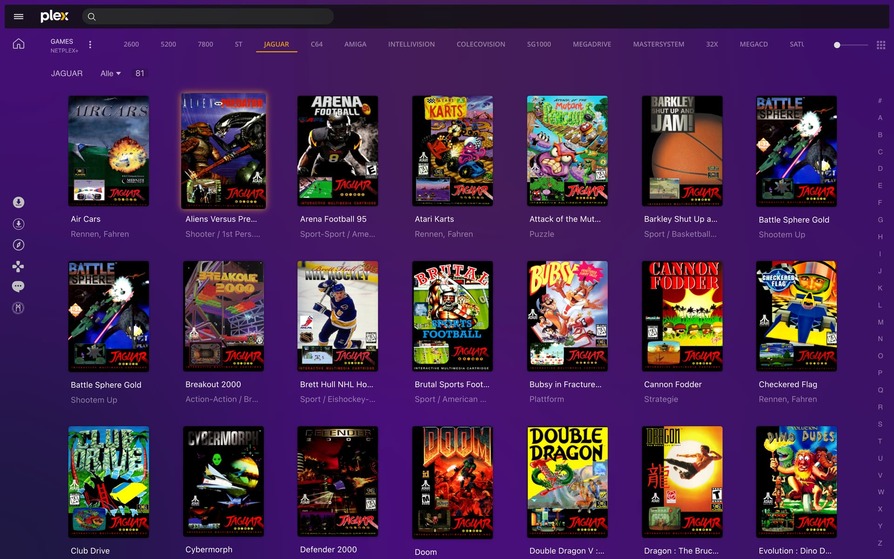Viewport: 894px width, 559px height.
Task: Click the 'Puzzle' genre label
Action: 542,234
